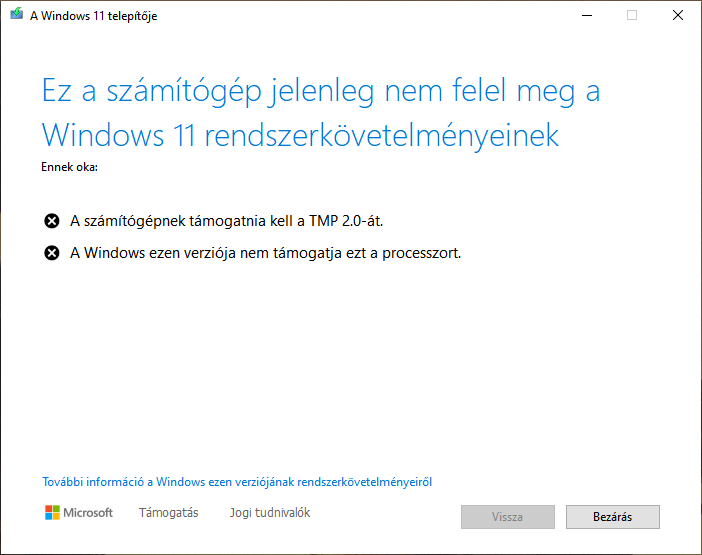Viewport: 702px width, 555px height.
Task: Click the heading line "Windows 11 rendszerkövetelményeinek"
Action: (299, 134)
